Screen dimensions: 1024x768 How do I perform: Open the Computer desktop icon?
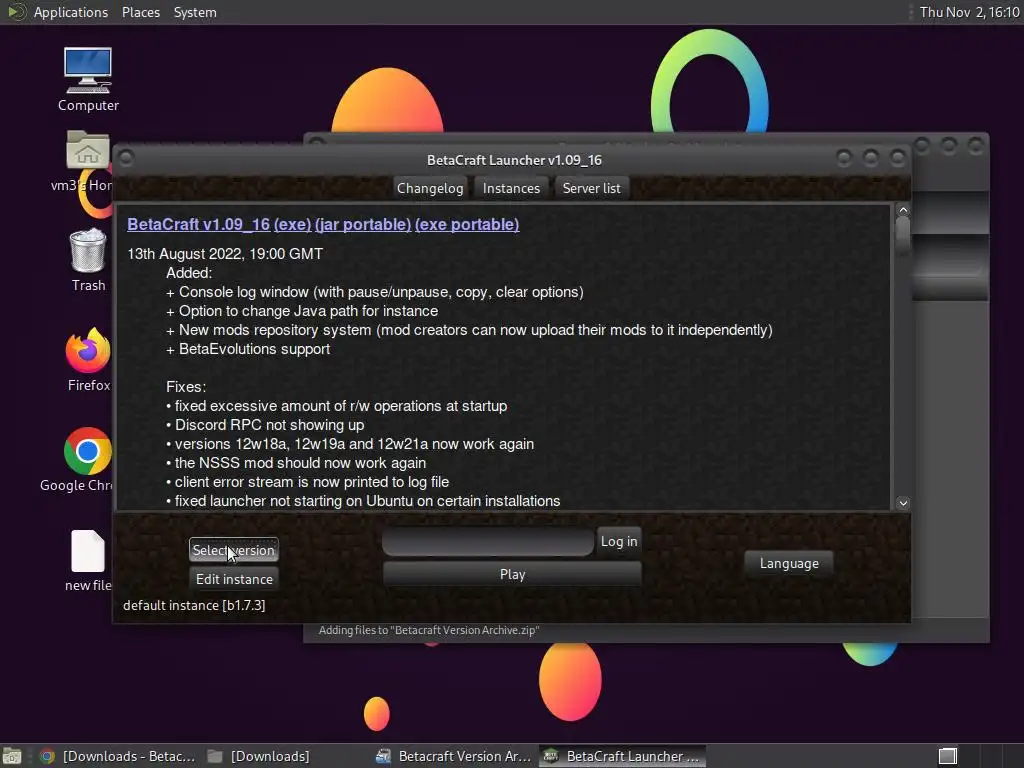88,79
